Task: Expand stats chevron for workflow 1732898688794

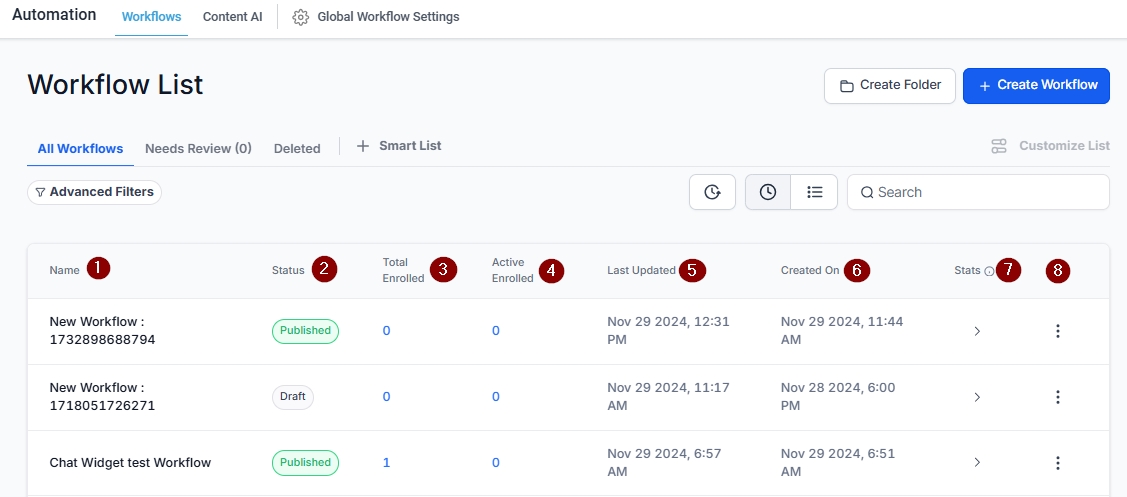Action: [977, 331]
